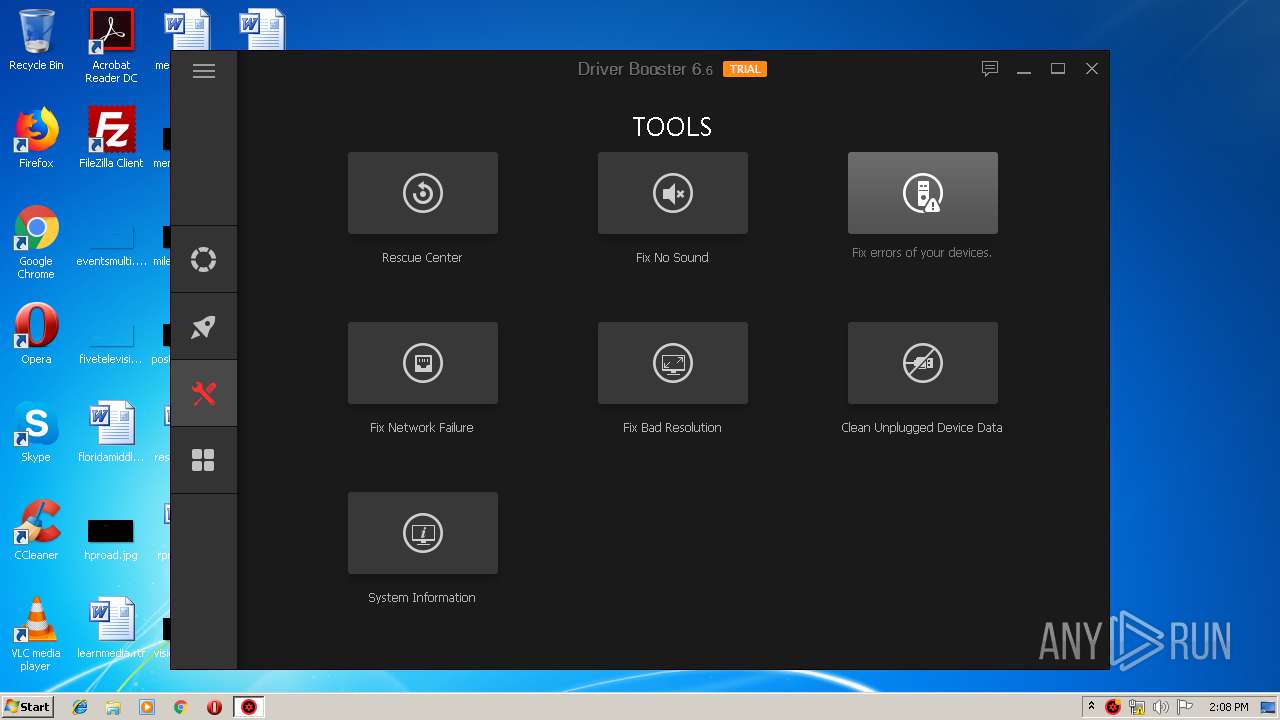Click the Fix No Sound label
1280x720 pixels.
(x=672, y=257)
